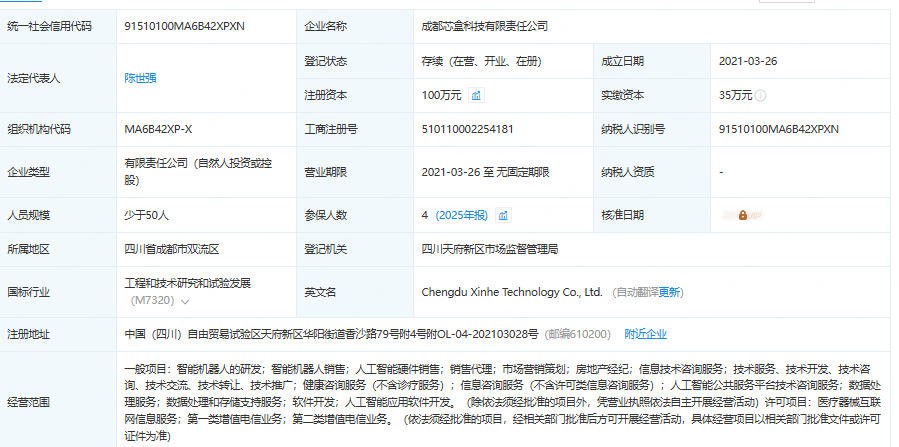Click the 纳税人资质 label cell

coord(652,172)
